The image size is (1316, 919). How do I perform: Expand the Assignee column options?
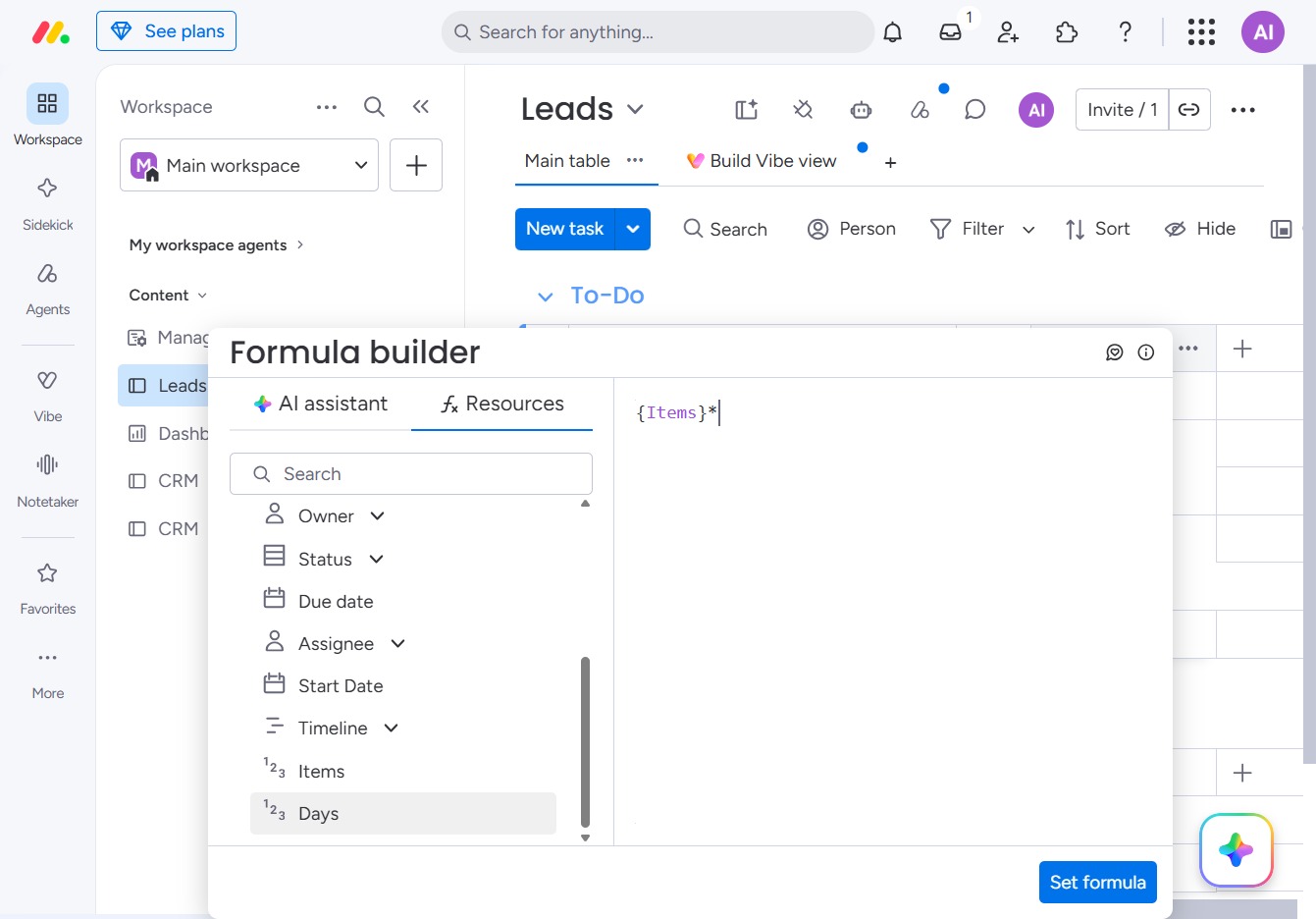point(397,643)
